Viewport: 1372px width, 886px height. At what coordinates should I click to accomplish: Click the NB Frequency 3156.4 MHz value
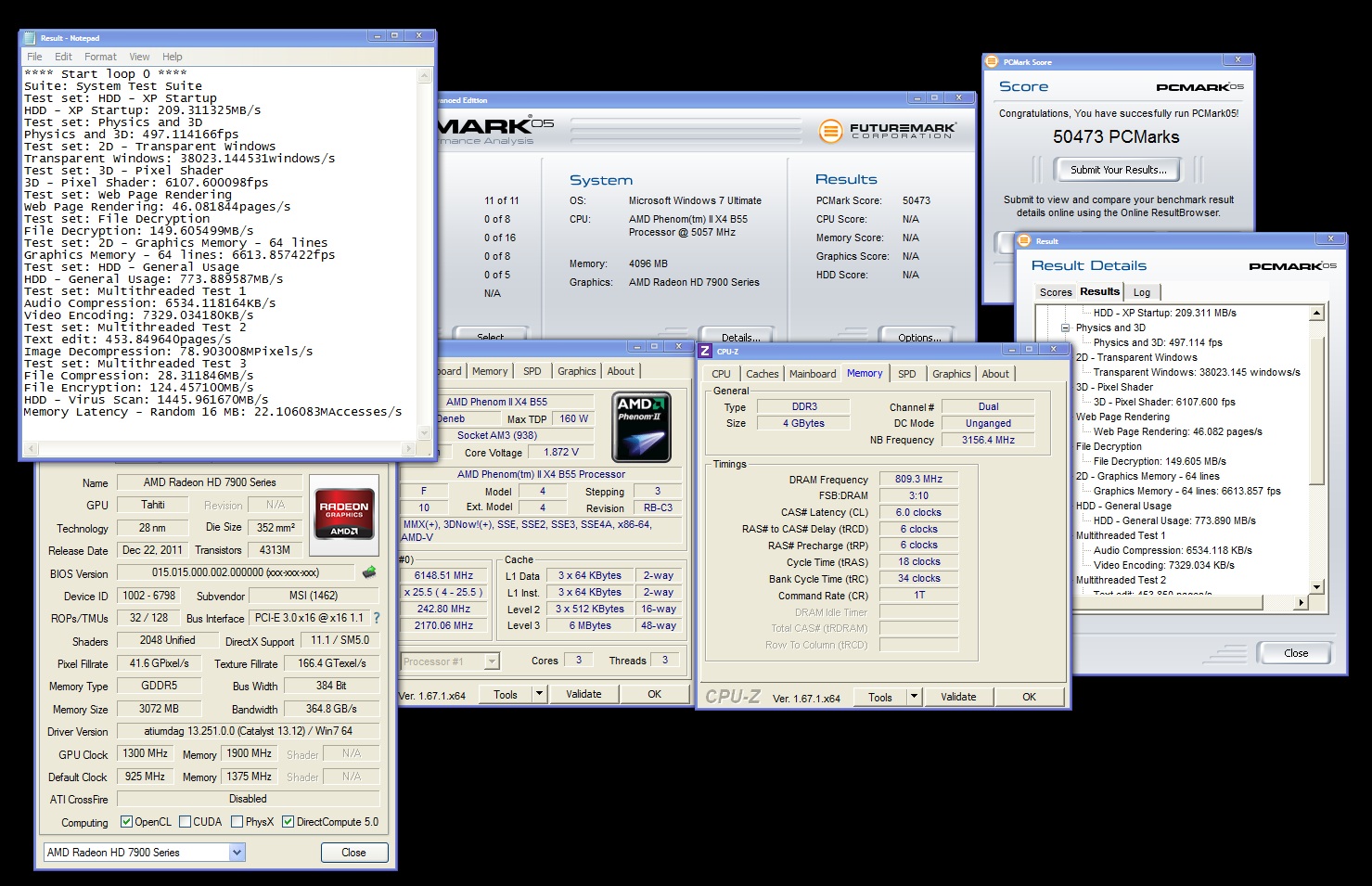point(988,440)
